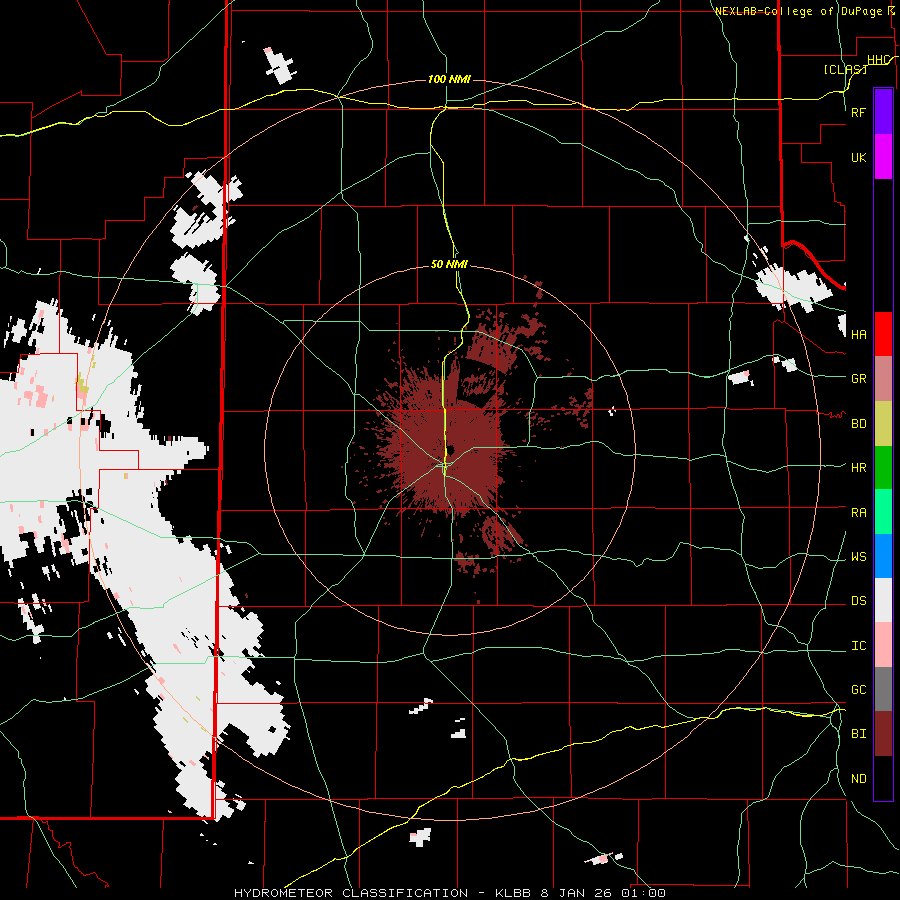This screenshot has width=900, height=900.
Task: Click the HR legend label
Action: point(858,467)
